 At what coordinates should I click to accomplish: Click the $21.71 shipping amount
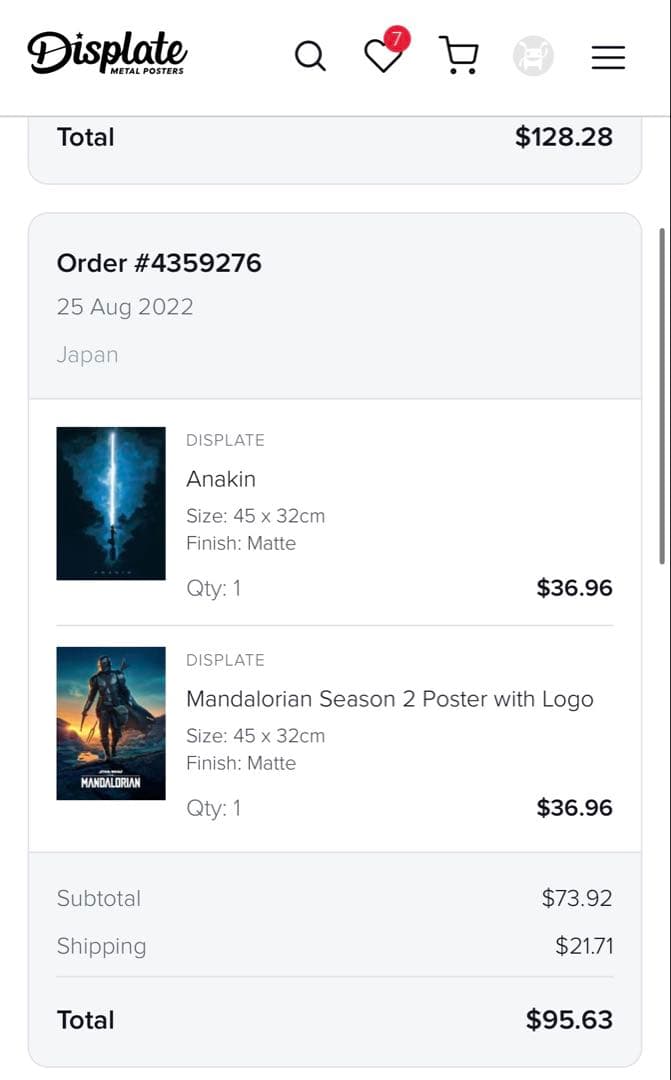(584, 946)
